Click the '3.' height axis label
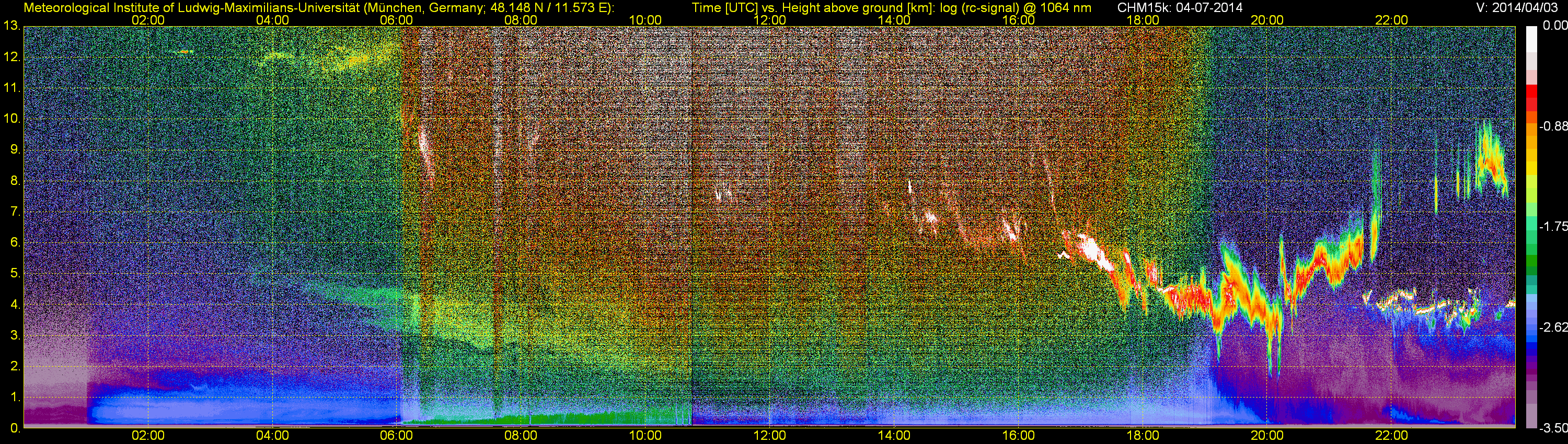 click(15, 336)
